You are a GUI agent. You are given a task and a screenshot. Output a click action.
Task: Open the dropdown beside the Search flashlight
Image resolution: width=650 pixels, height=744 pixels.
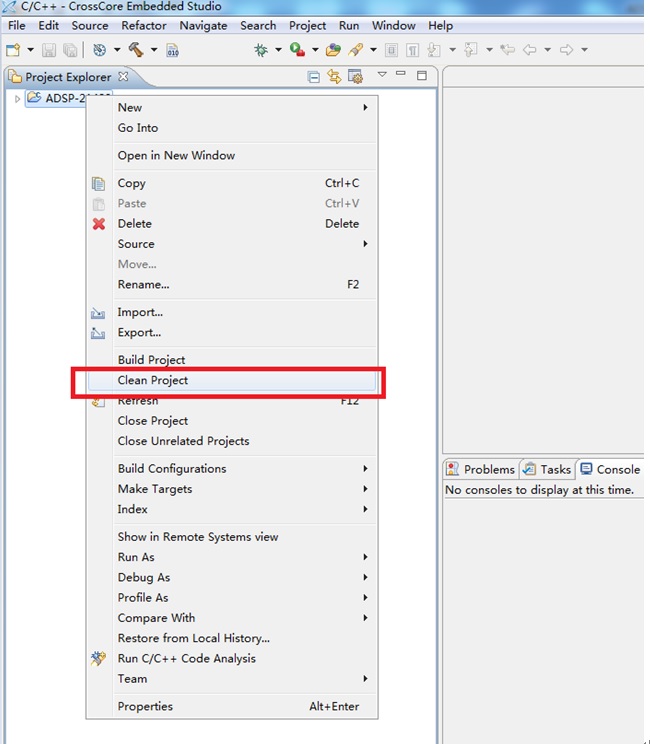tap(373, 50)
